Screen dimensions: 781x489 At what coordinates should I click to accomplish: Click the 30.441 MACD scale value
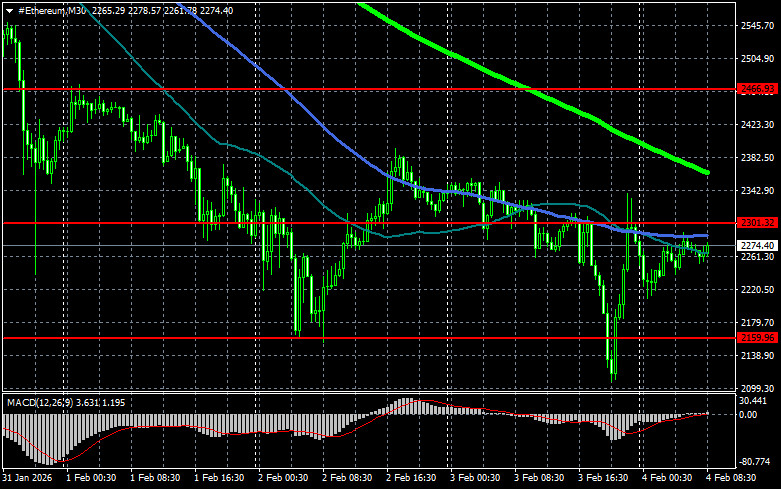pyautogui.click(x=753, y=401)
